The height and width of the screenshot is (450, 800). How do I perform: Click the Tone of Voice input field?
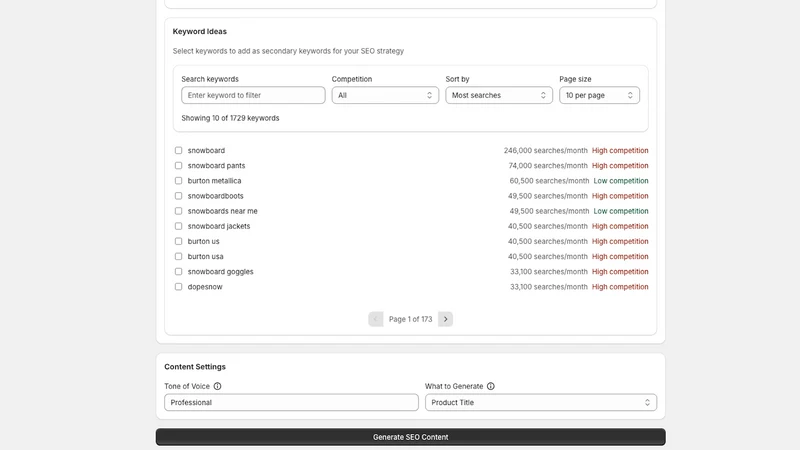click(291, 403)
